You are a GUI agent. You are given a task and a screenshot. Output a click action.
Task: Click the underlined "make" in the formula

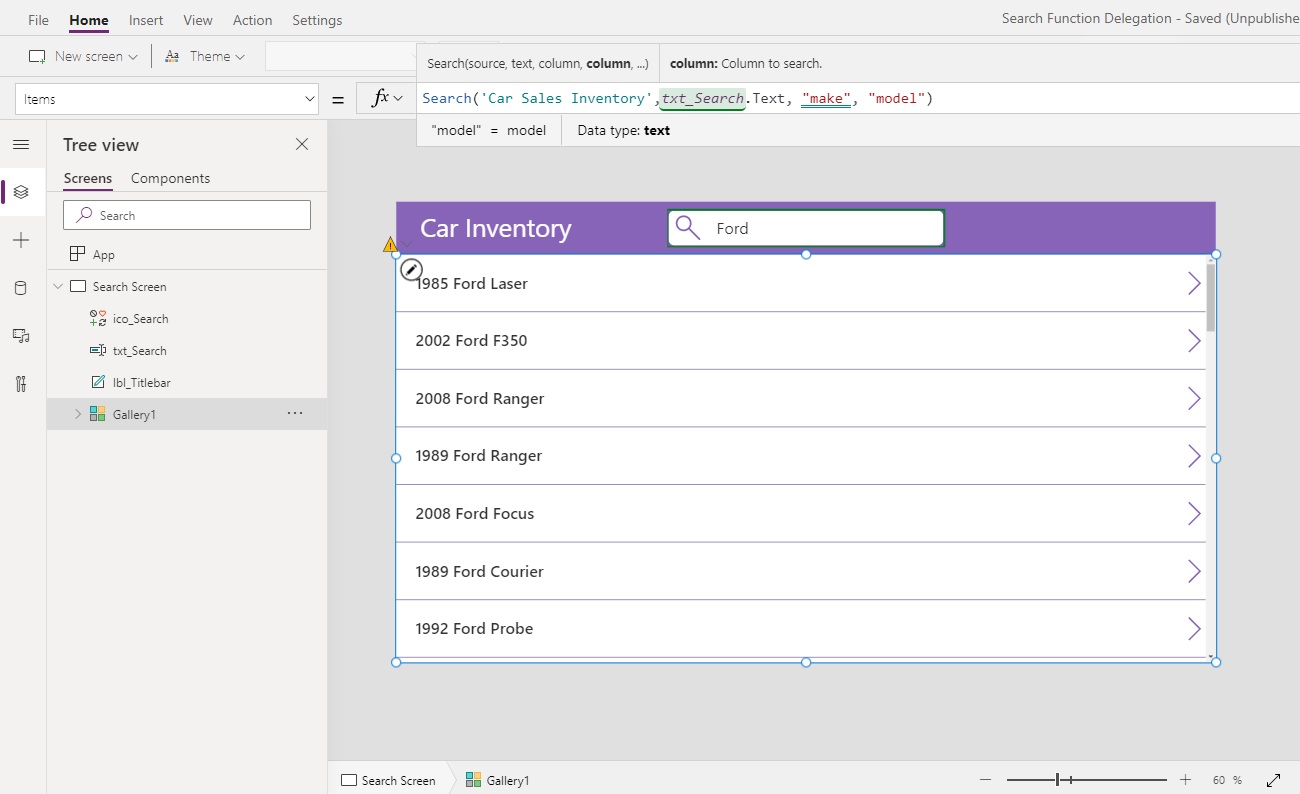[x=825, y=98]
